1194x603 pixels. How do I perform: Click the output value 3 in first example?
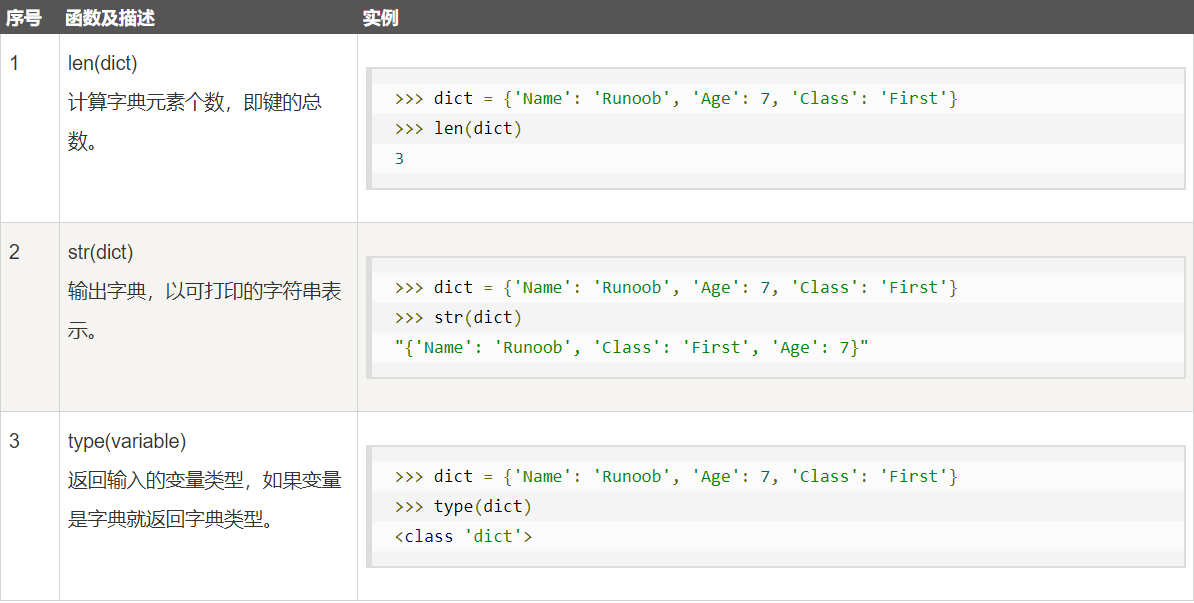tap(400, 158)
